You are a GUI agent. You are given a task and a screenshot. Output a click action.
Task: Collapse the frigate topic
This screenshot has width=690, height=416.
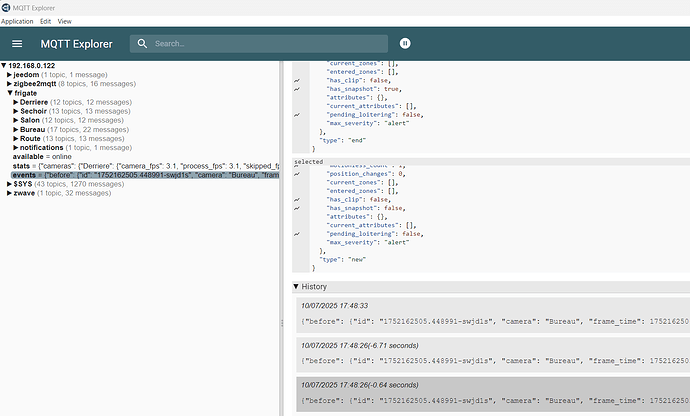10,93
